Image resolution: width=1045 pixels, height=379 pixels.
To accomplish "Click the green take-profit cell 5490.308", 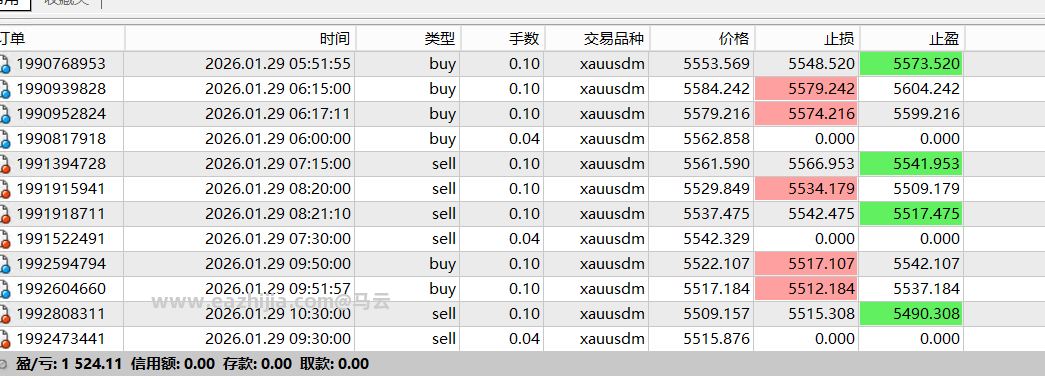I will 911,314.
